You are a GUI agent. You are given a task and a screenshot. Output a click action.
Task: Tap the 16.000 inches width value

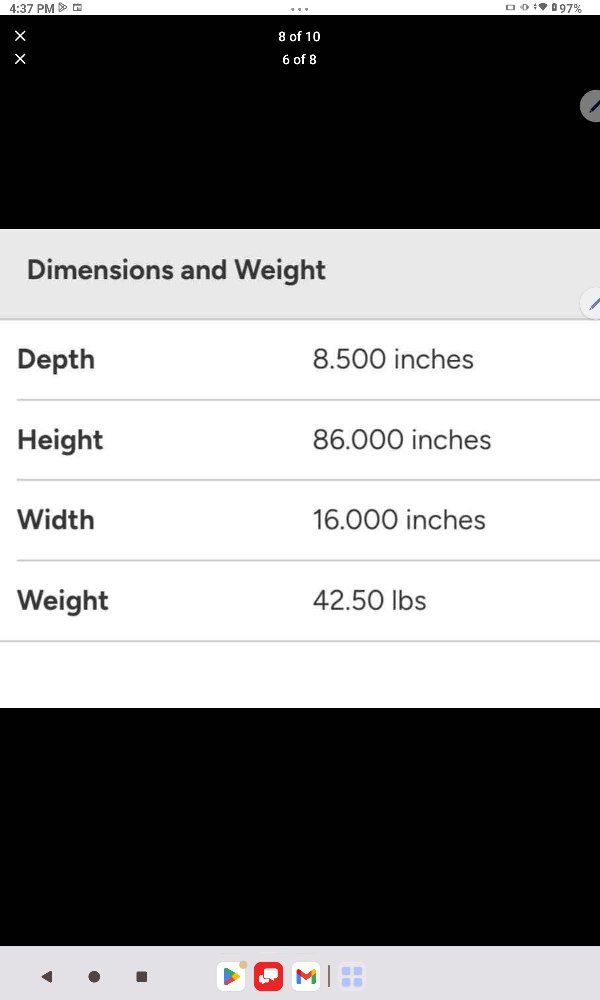pos(399,520)
